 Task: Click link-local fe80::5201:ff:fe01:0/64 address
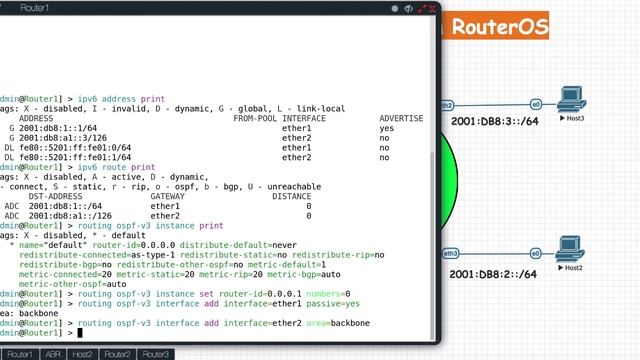(x=75, y=148)
